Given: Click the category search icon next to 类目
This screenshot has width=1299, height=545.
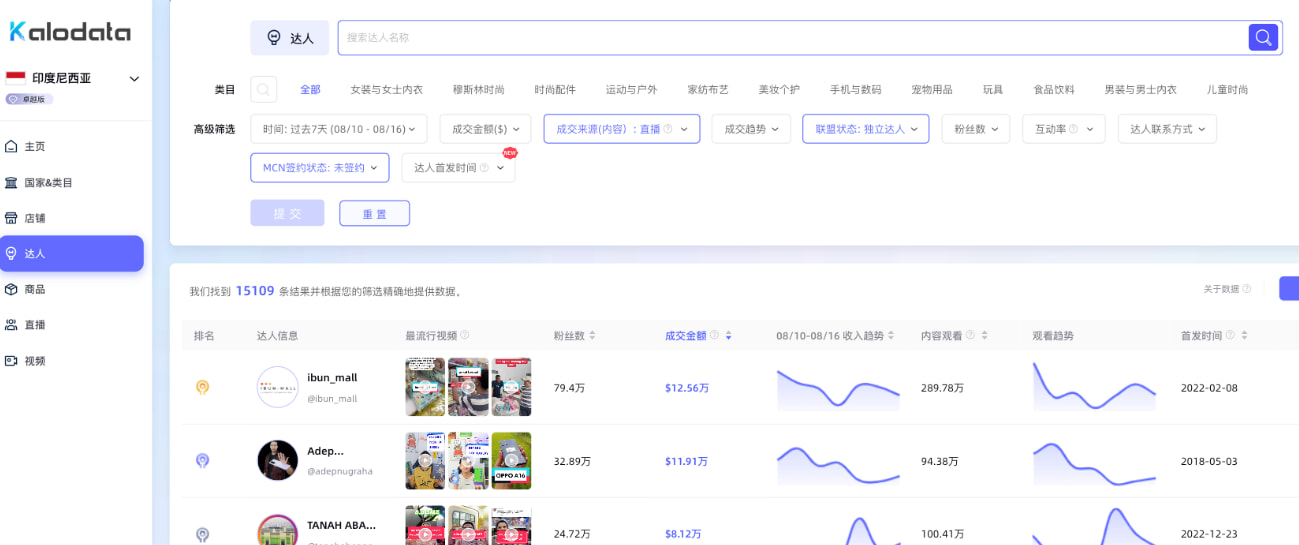Looking at the screenshot, I should (x=263, y=89).
